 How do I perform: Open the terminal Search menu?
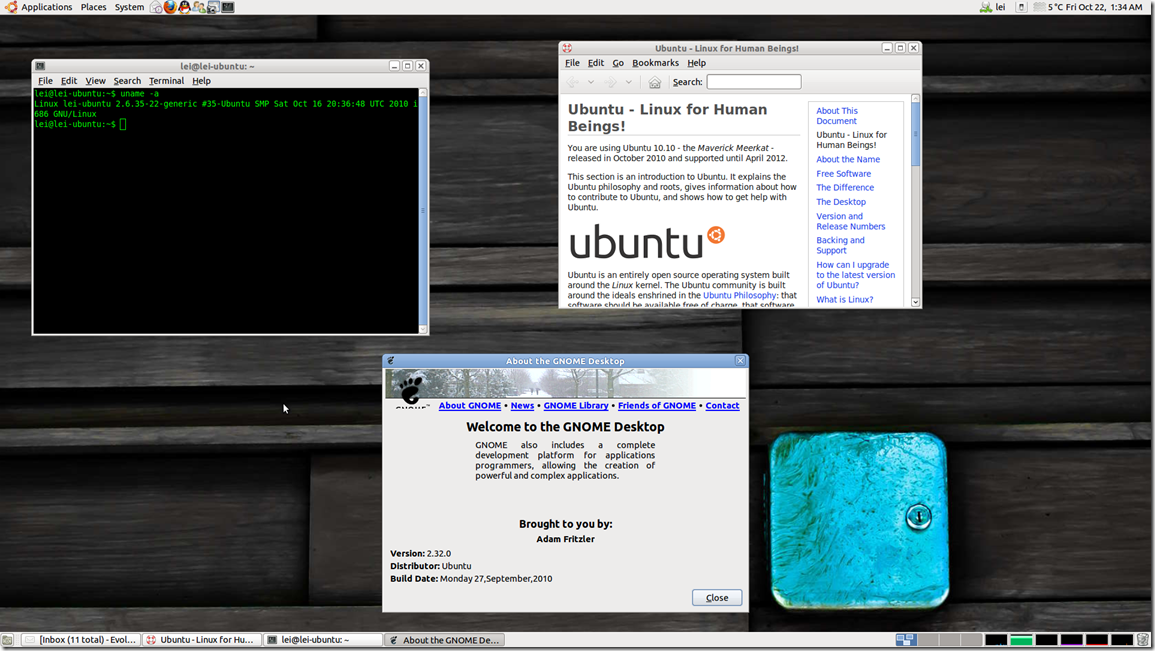[x=127, y=81]
